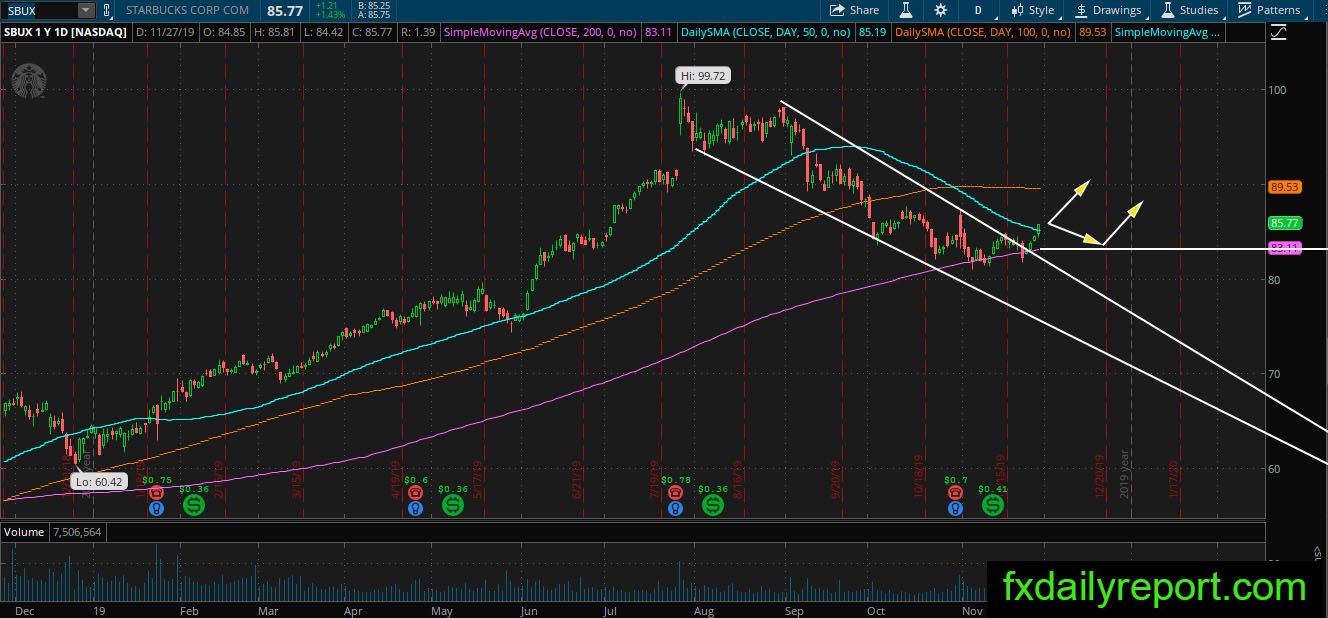Click the pink 83.11 price axis label

[x=1283, y=248]
